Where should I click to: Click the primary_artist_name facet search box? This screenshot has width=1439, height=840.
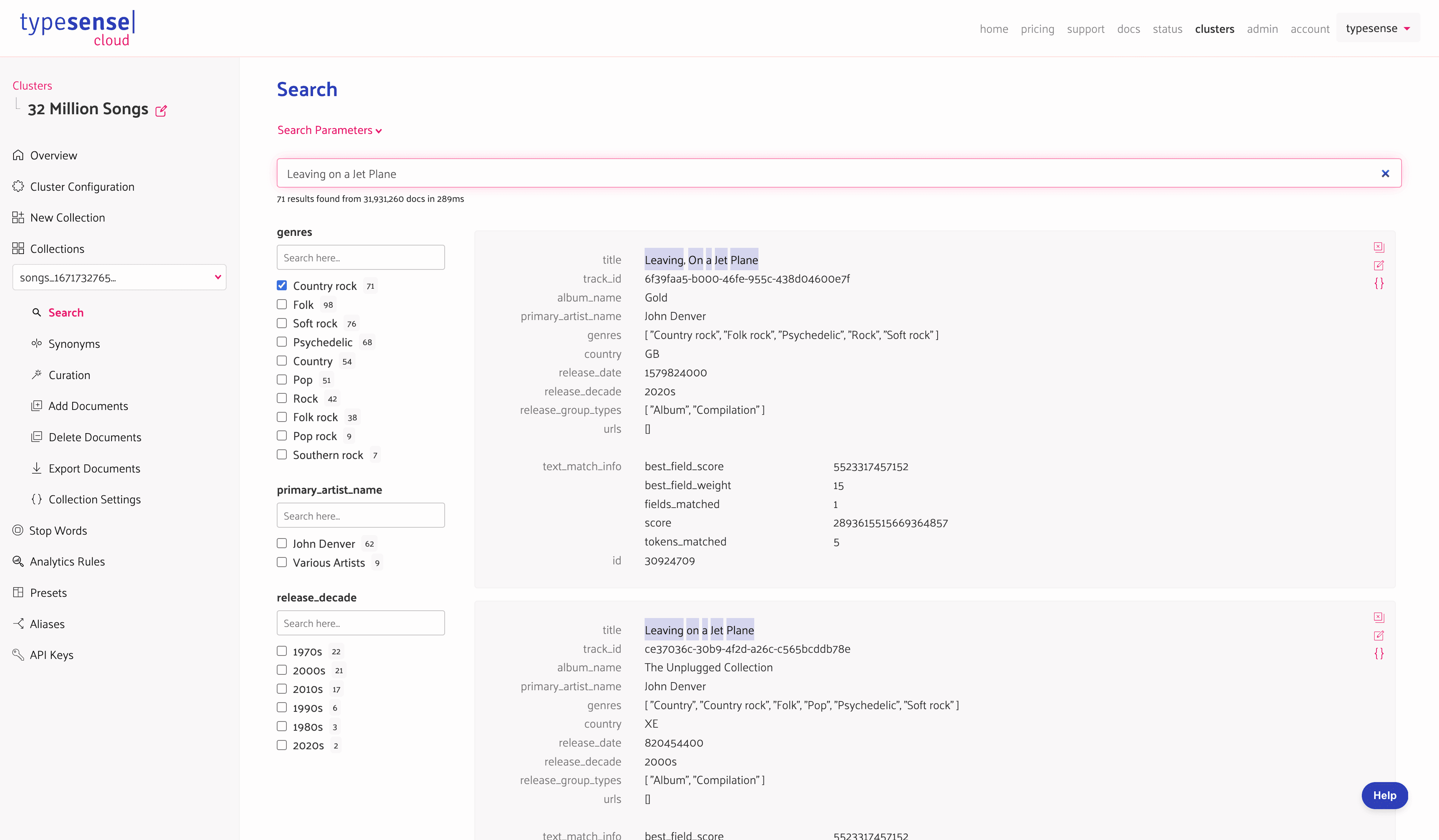[x=360, y=516]
